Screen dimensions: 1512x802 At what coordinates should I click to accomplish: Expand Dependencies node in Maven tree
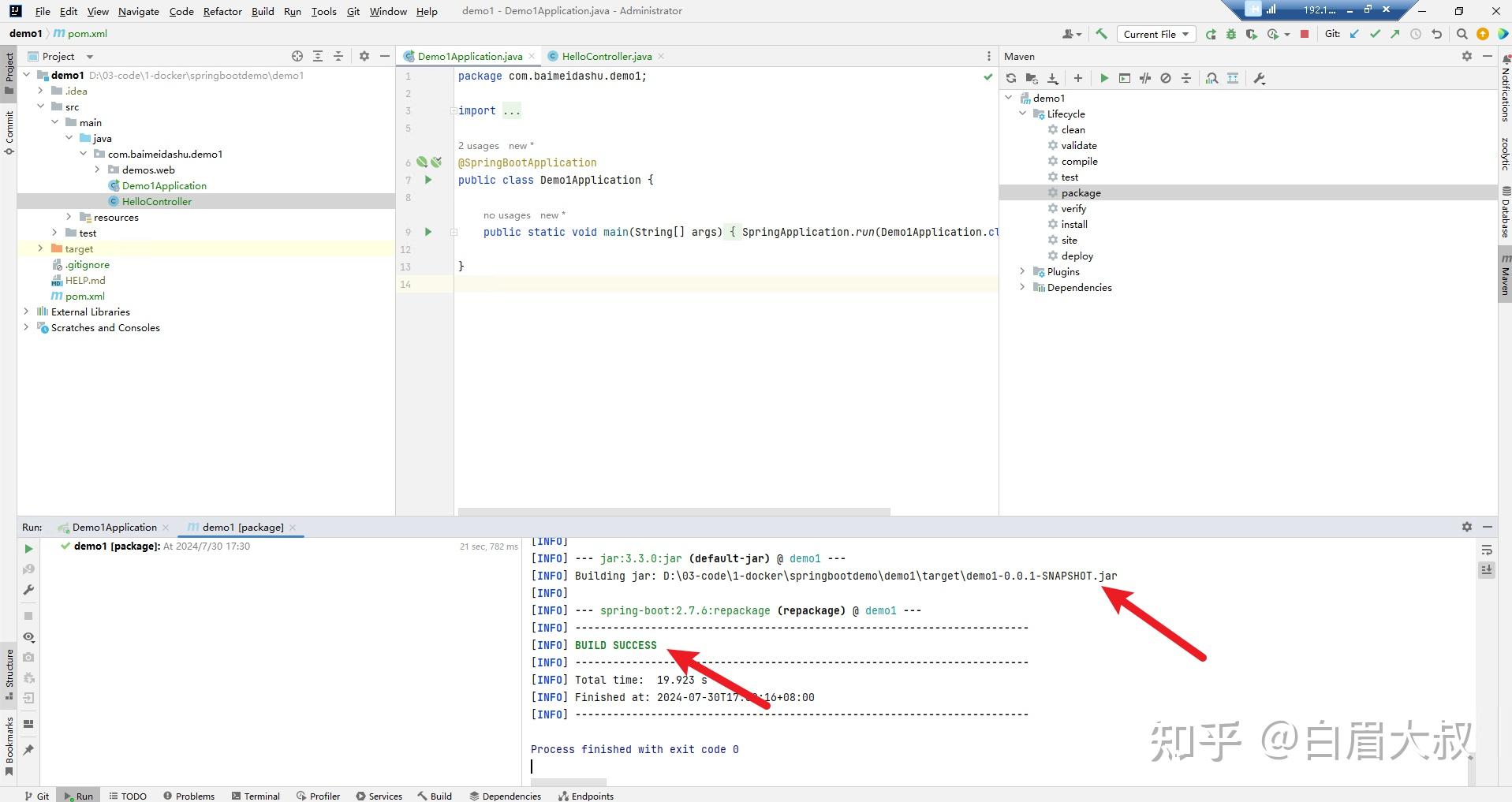point(1023,287)
